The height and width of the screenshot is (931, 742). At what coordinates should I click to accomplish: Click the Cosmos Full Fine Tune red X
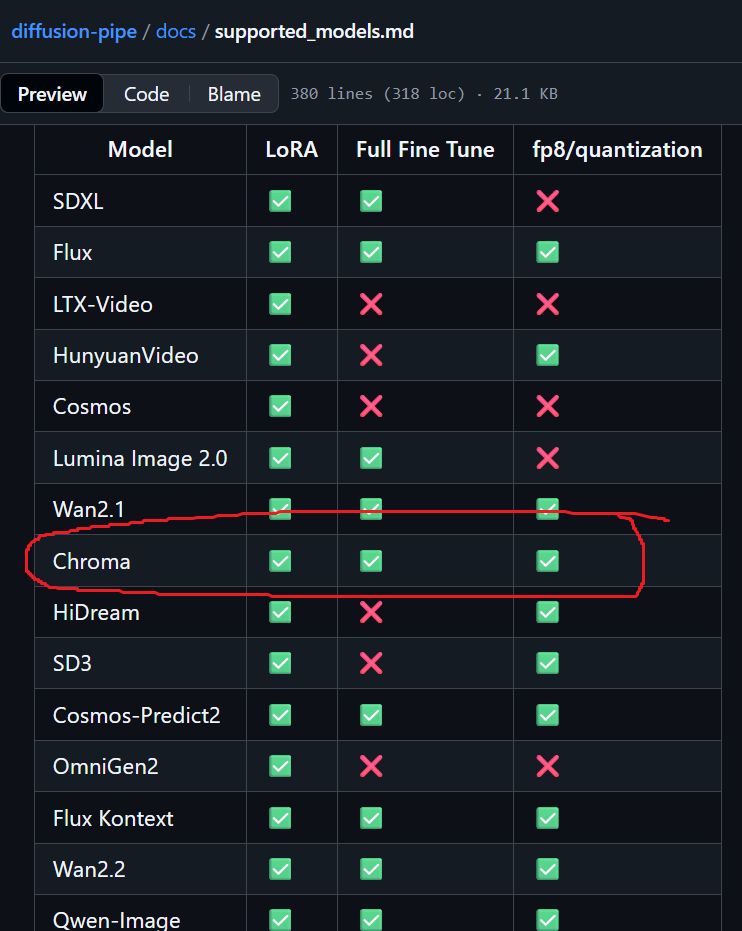(371, 406)
